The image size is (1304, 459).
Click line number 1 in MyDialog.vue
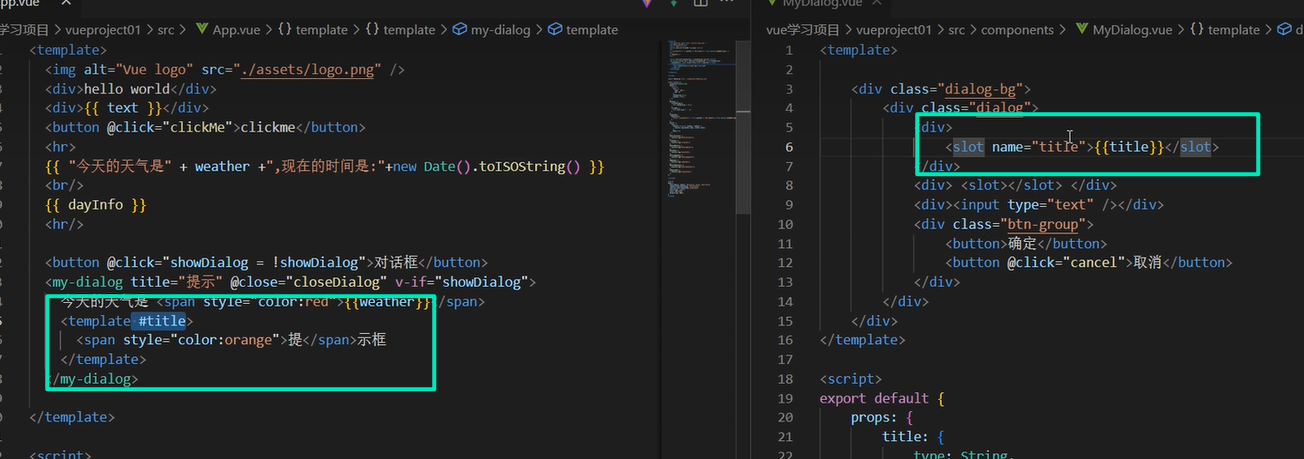point(789,50)
